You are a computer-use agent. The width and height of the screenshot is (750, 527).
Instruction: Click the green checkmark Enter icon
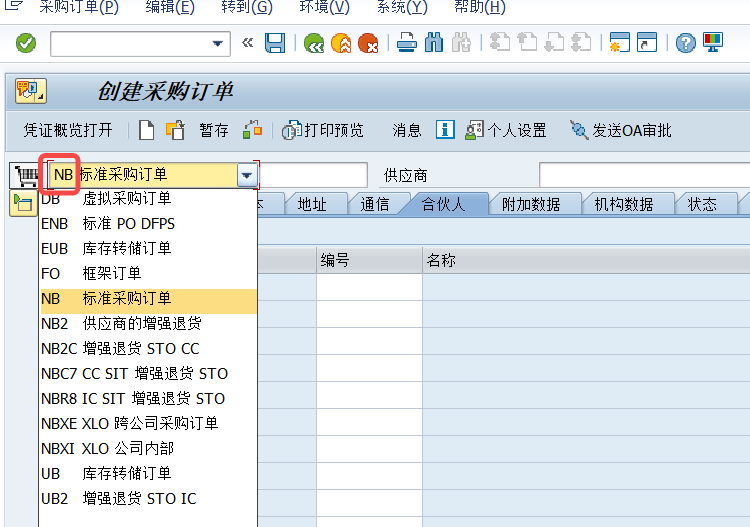26,44
